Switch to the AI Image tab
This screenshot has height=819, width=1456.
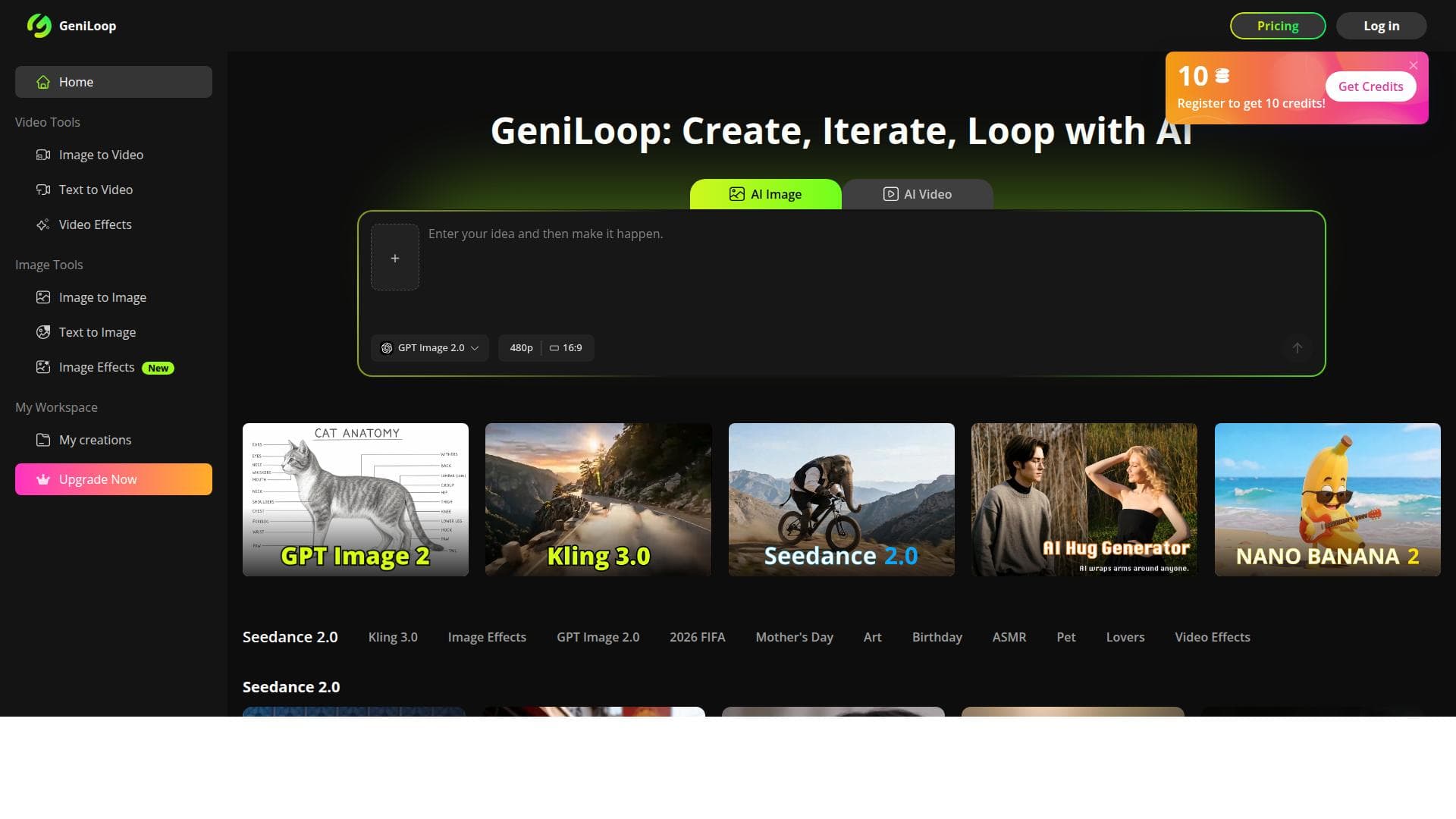point(766,194)
